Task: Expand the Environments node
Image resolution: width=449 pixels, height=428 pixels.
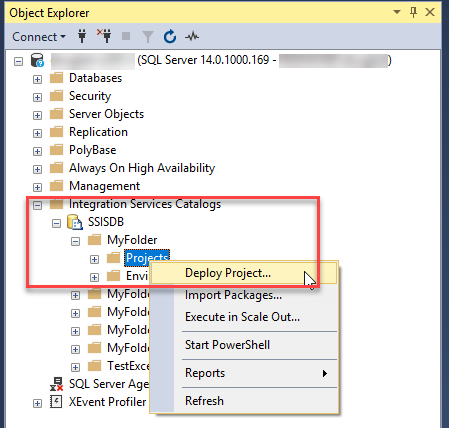Action: pyautogui.click(x=94, y=277)
